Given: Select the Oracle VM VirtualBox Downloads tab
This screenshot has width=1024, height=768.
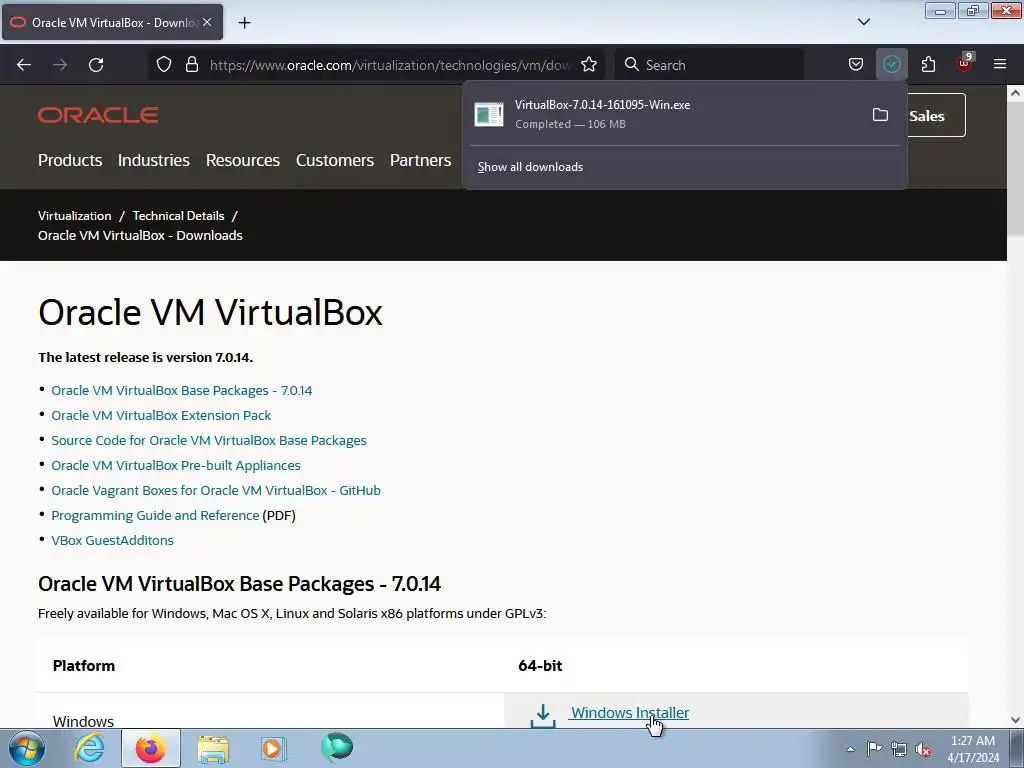Looking at the screenshot, I should pos(112,23).
